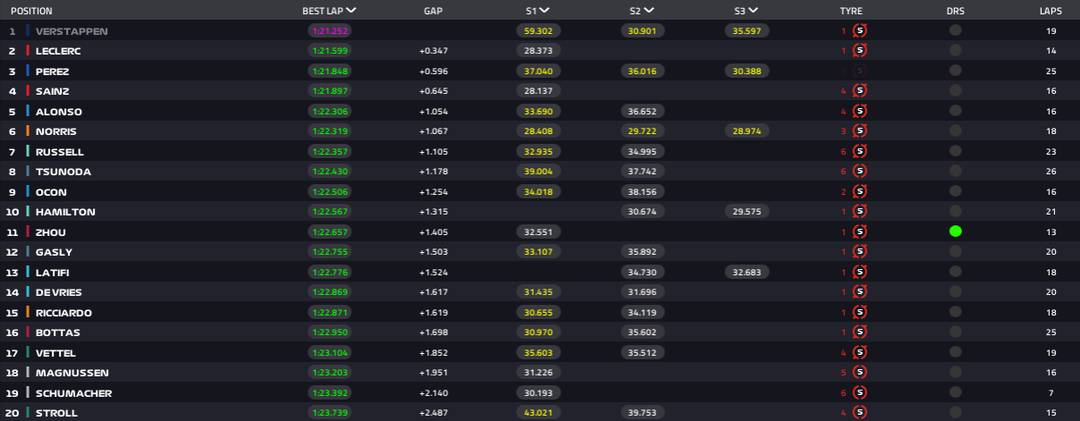Click Alonso's DRS indicator dot
This screenshot has height=421, width=1080.
click(955, 111)
